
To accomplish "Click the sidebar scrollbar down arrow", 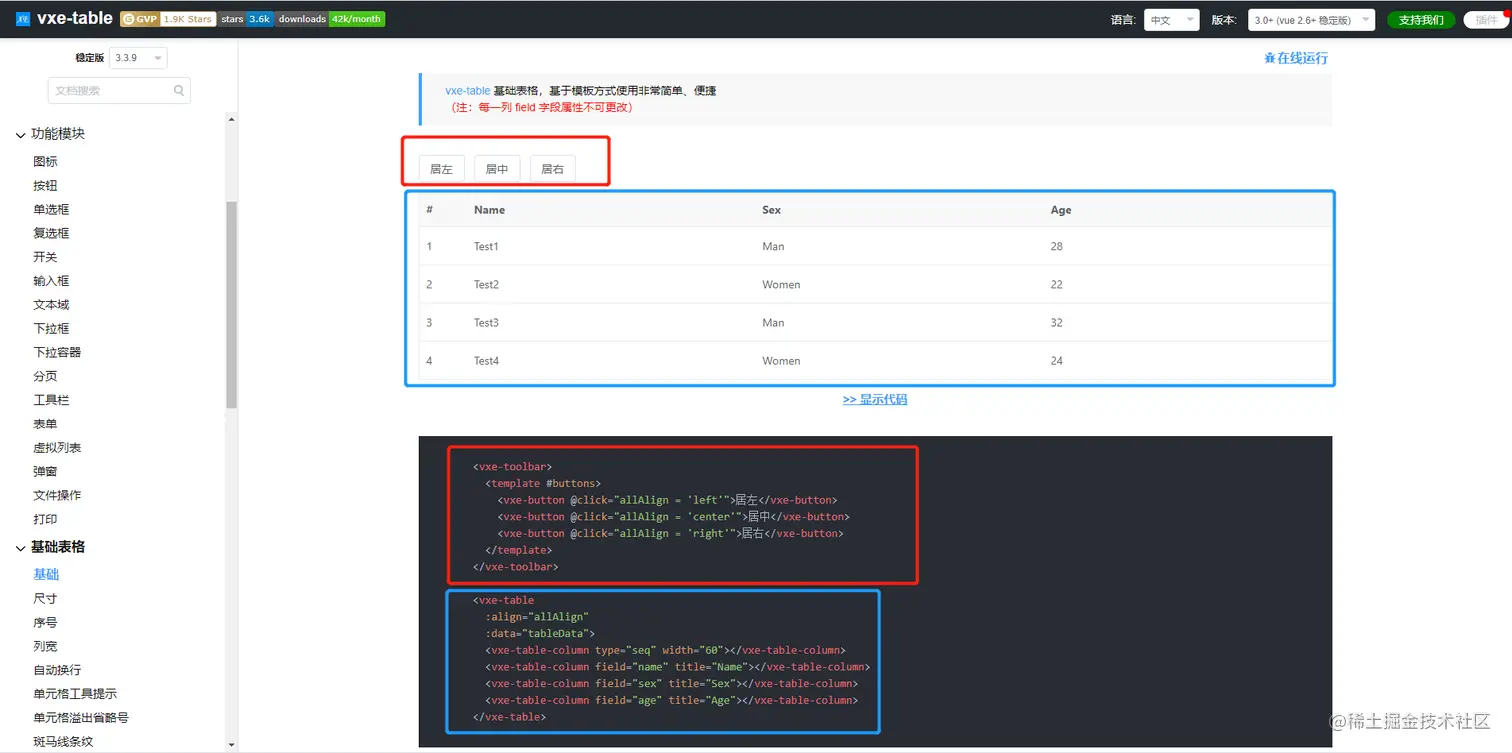I will click(x=232, y=745).
